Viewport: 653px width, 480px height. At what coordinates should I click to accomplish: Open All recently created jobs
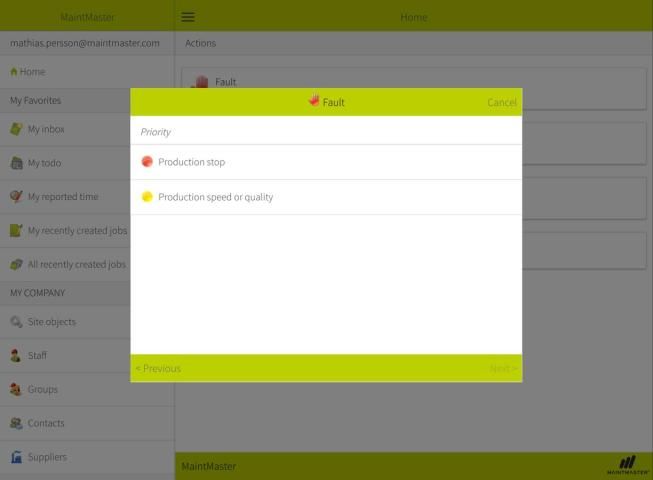(x=76, y=265)
